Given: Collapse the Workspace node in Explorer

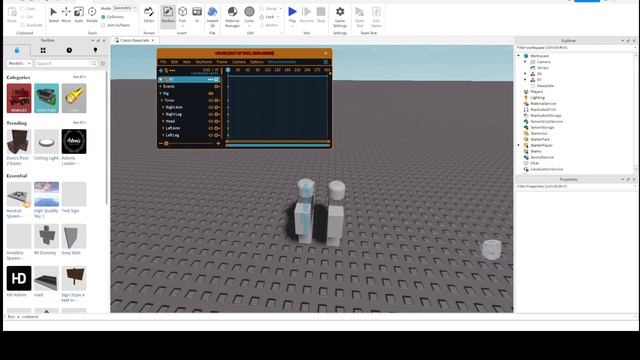Looking at the screenshot, I should [519, 56].
